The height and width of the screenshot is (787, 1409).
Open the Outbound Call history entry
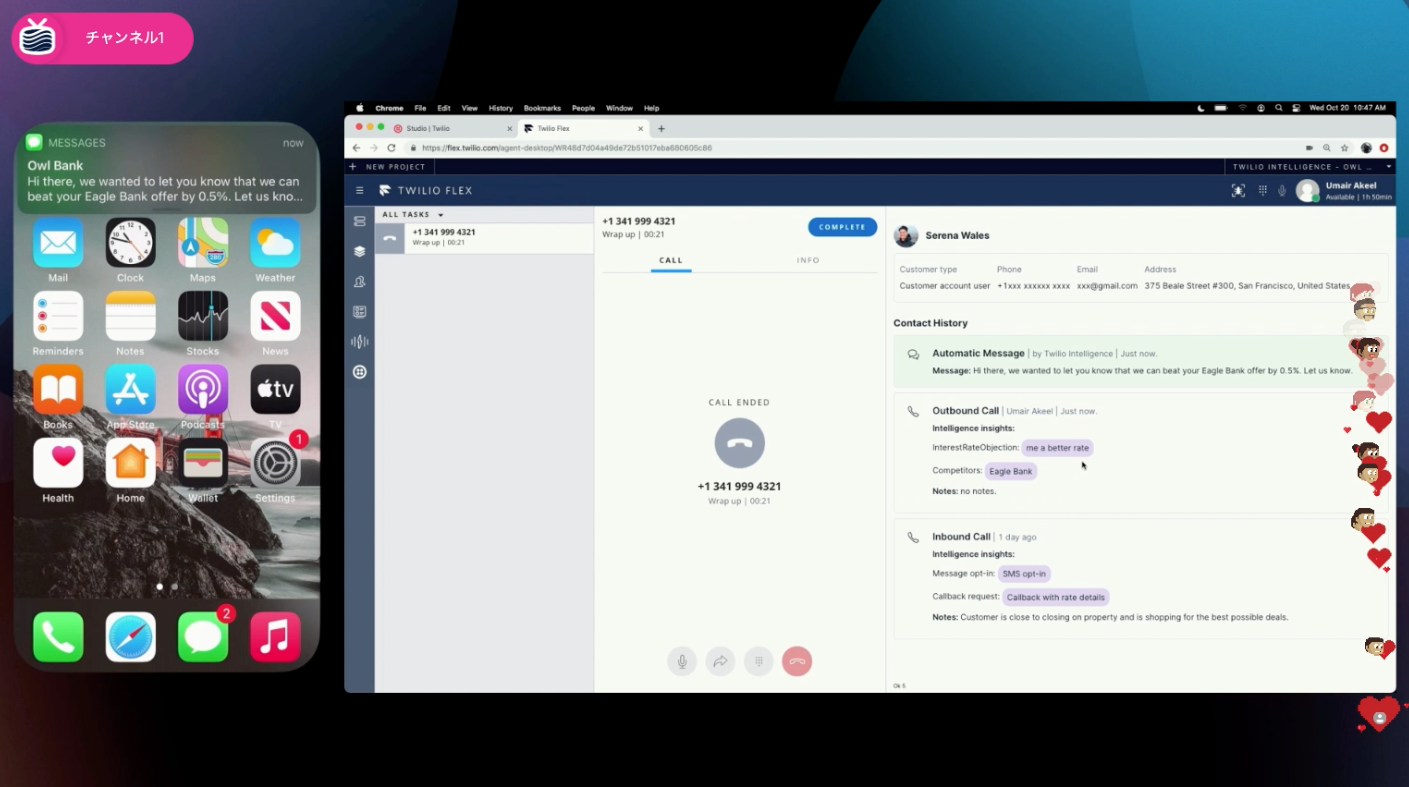(x=1140, y=453)
